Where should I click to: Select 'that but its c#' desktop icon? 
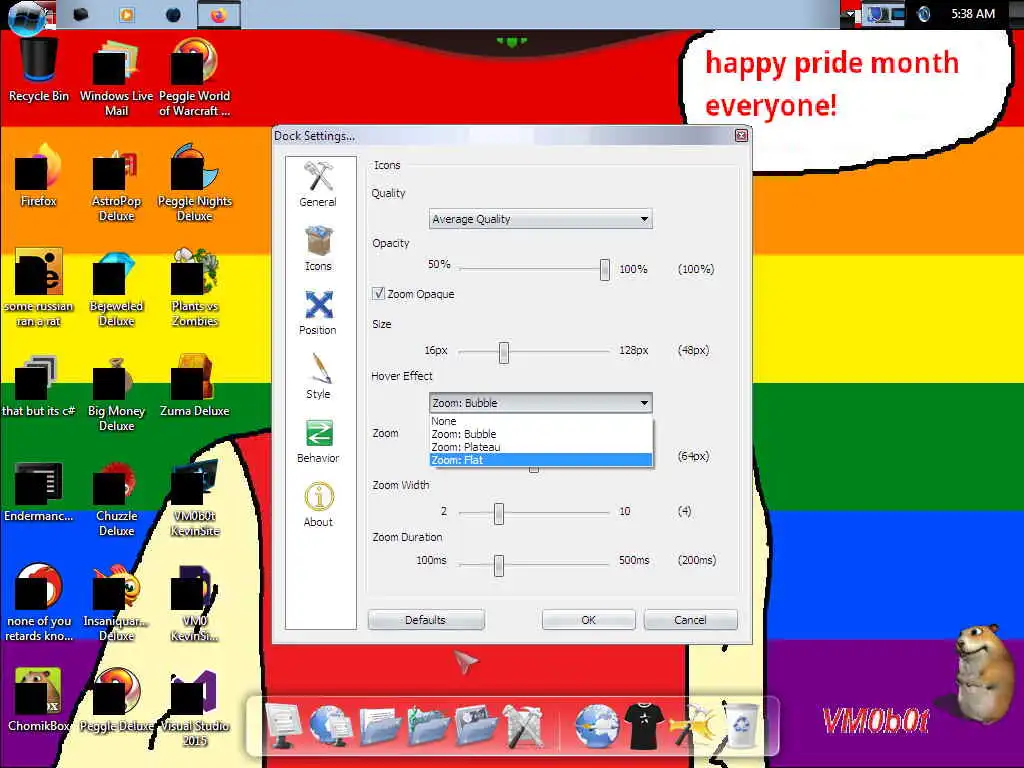click(x=39, y=387)
